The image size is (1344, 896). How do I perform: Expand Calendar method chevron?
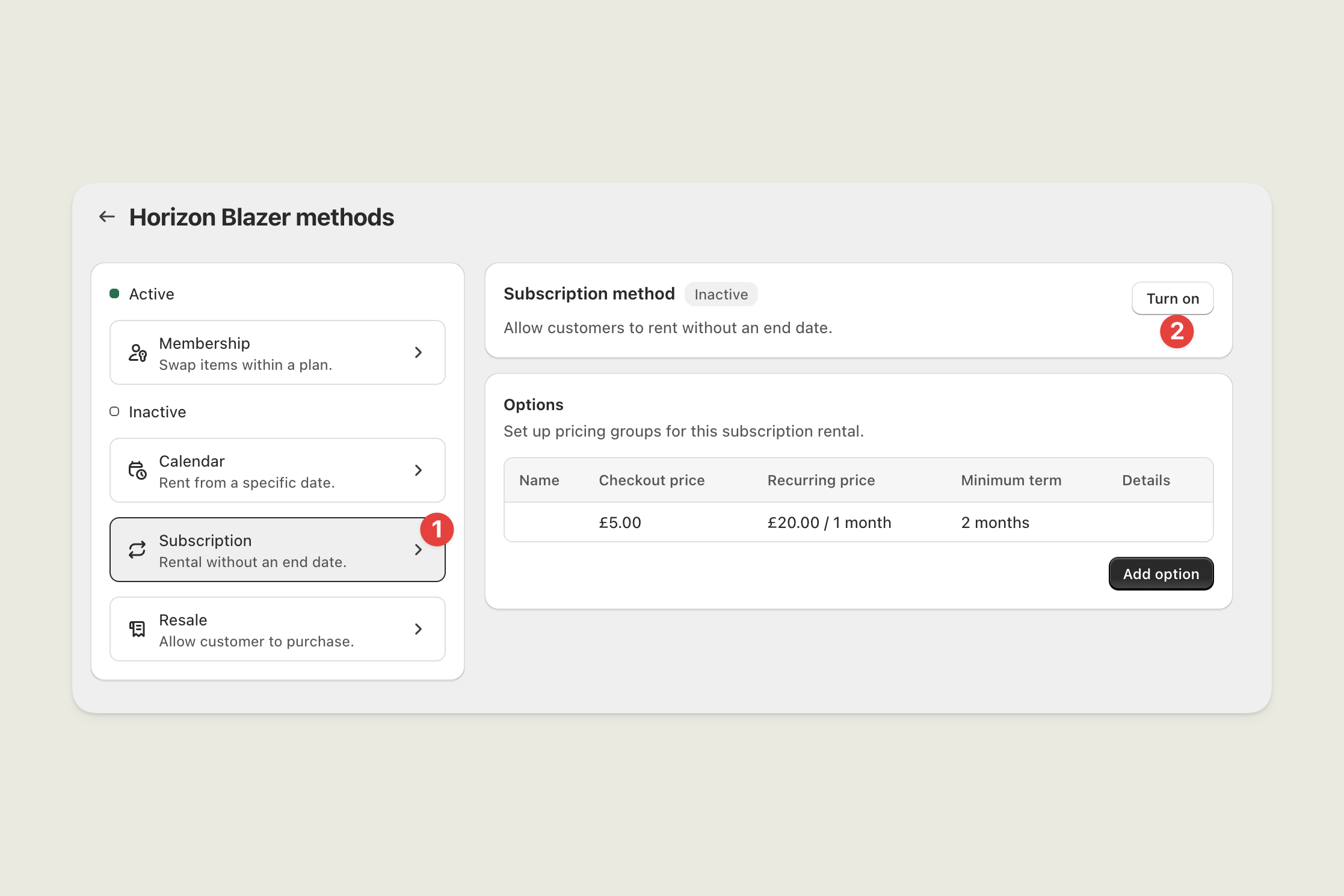point(419,470)
